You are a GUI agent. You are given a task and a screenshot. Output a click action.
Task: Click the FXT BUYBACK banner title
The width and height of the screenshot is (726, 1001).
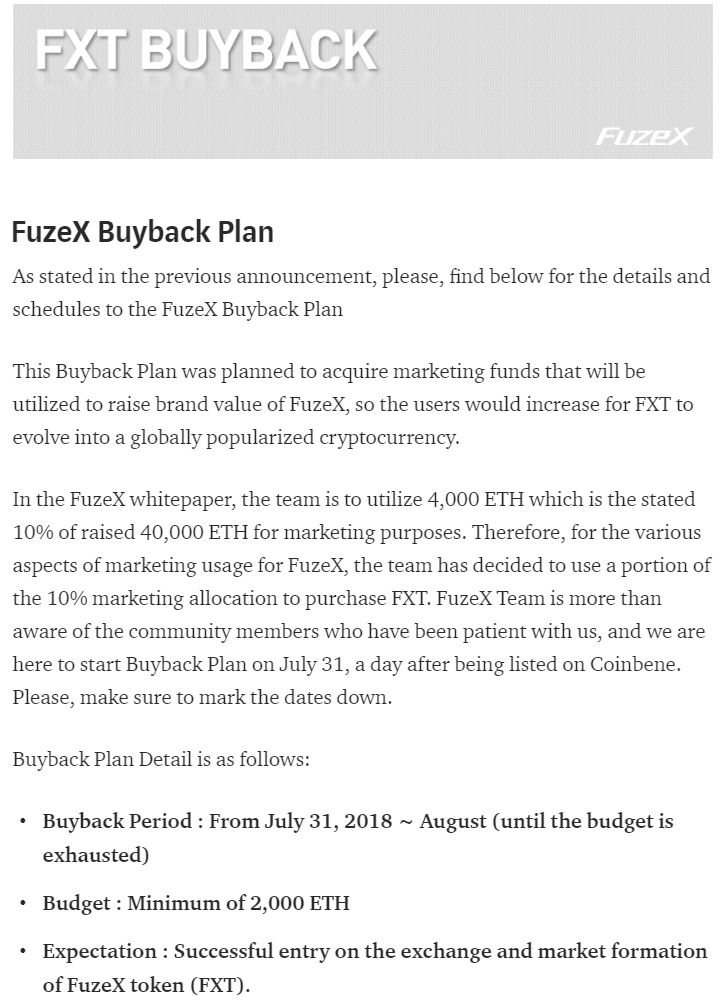tap(206, 51)
